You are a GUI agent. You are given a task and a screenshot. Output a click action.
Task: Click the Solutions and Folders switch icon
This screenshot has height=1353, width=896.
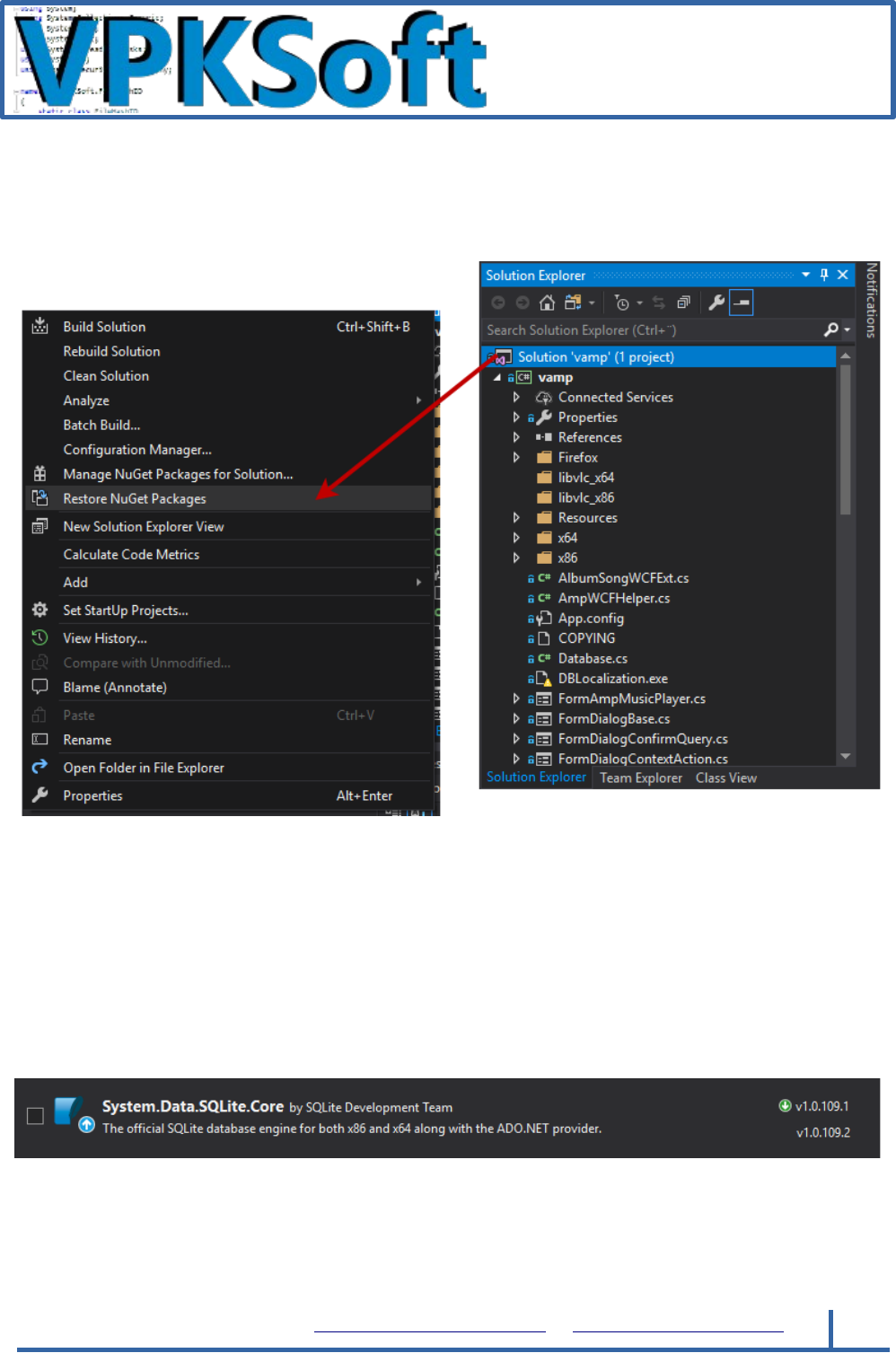click(x=572, y=303)
